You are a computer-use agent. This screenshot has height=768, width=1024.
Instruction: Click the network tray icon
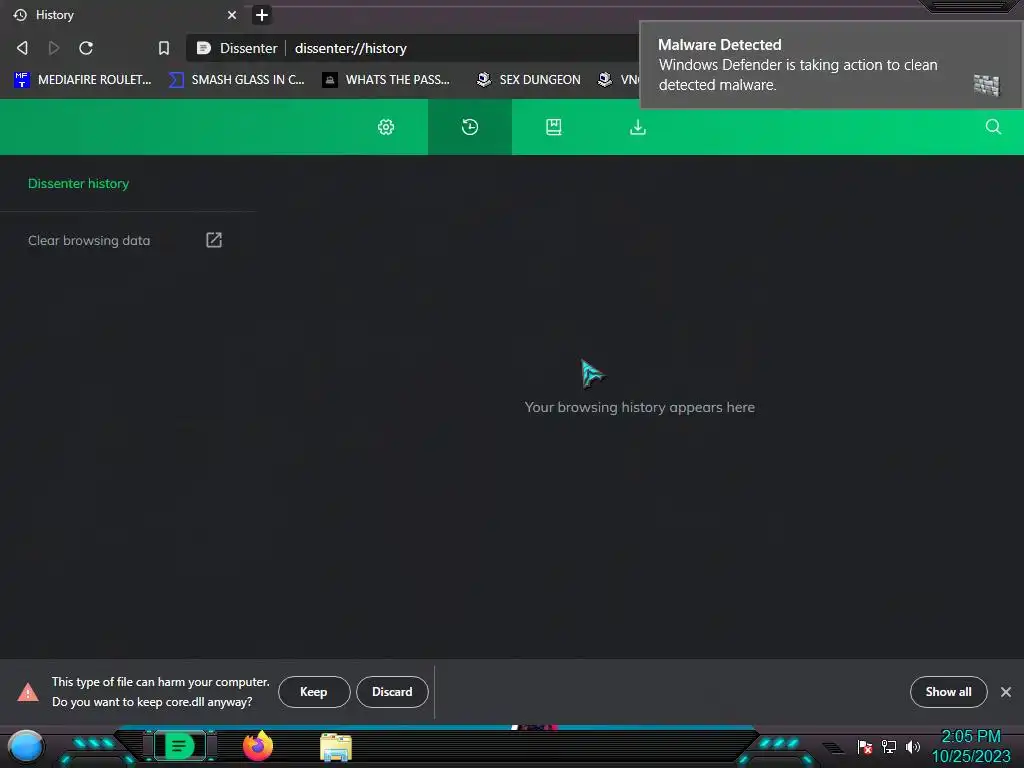(889, 746)
